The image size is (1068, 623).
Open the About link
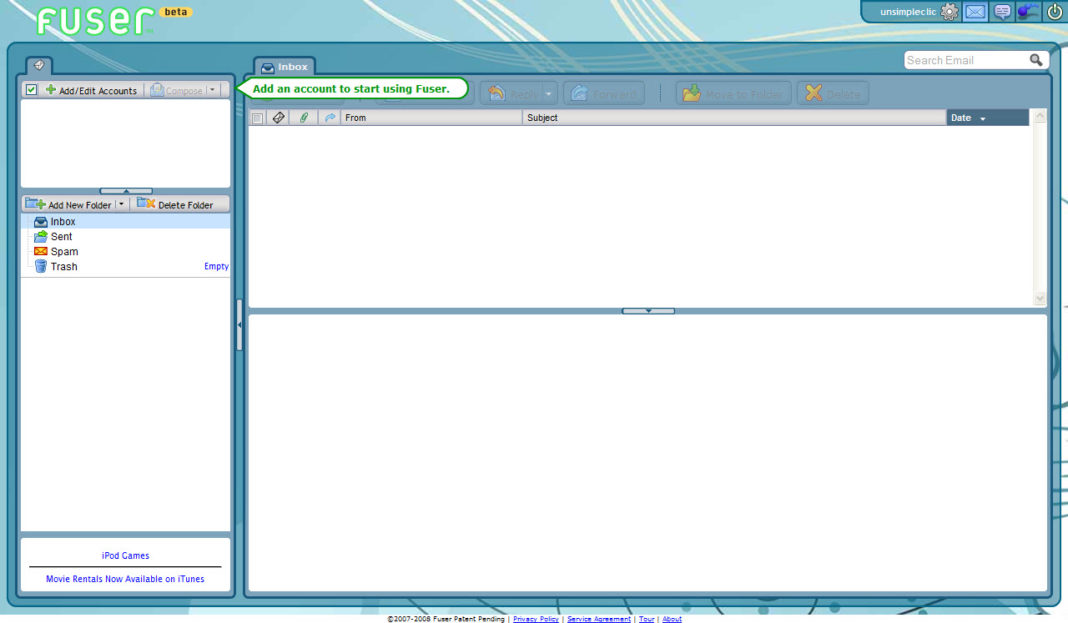click(672, 619)
